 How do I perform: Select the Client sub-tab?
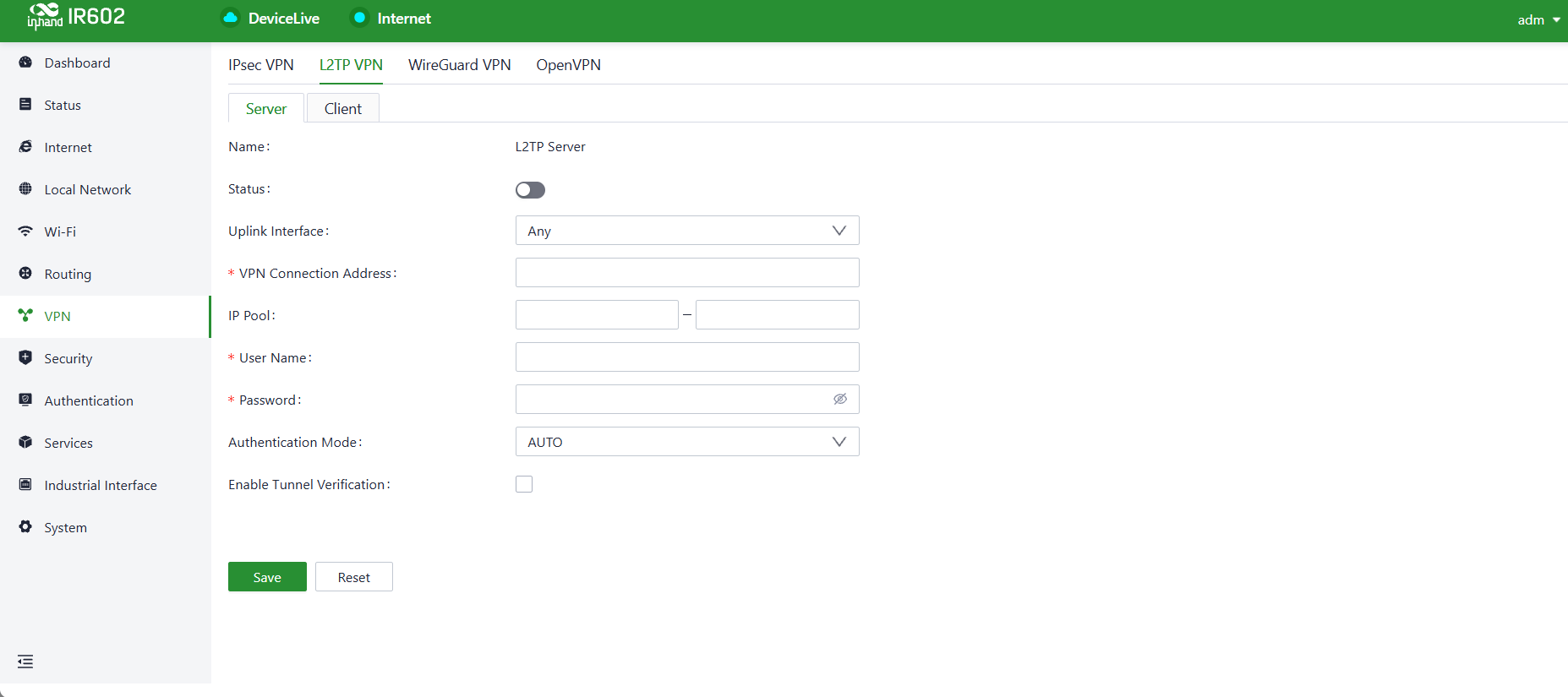pos(343,108)
